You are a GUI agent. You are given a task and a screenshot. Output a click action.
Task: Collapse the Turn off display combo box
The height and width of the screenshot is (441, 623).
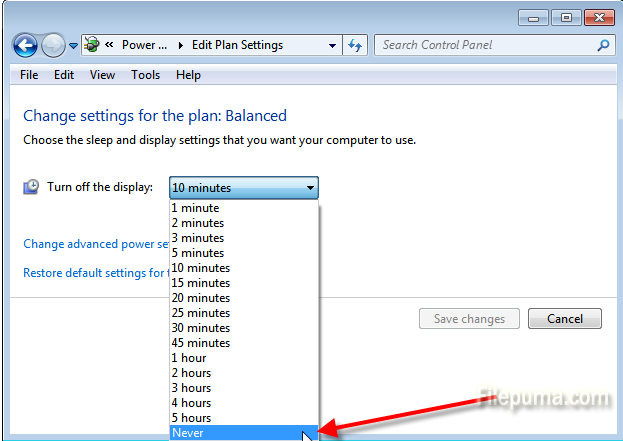click(x=310, y=187)
